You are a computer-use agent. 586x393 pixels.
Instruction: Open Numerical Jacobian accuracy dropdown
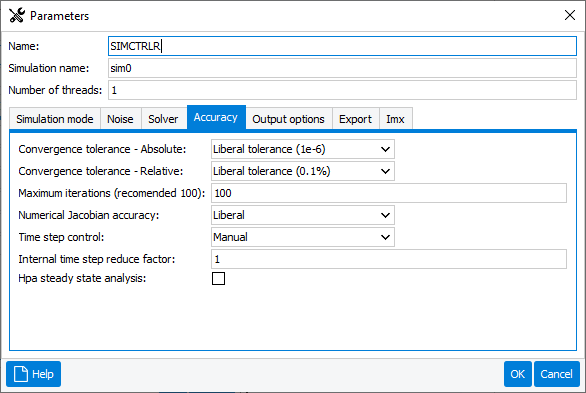[303, 215]
